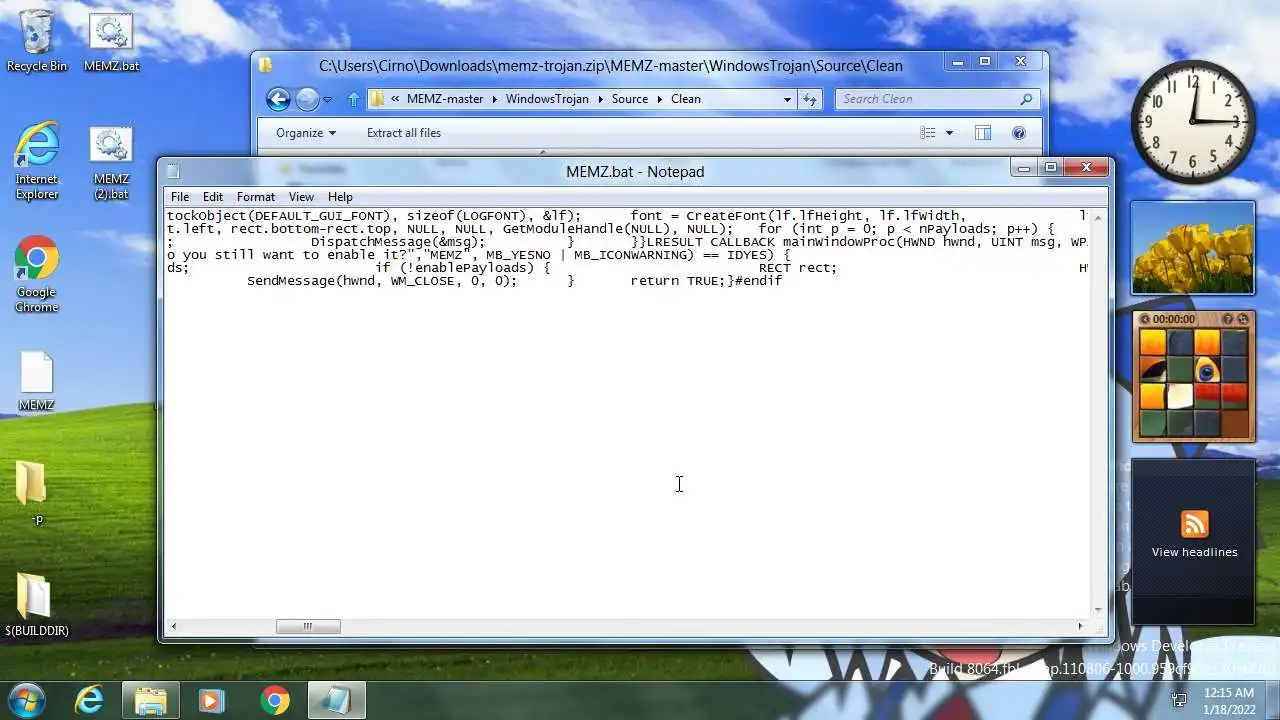Click the puzzle gadget shuffle button
Viewport: 1280px width, 720px height.
pyautogui.click(x=1242, y=319)
